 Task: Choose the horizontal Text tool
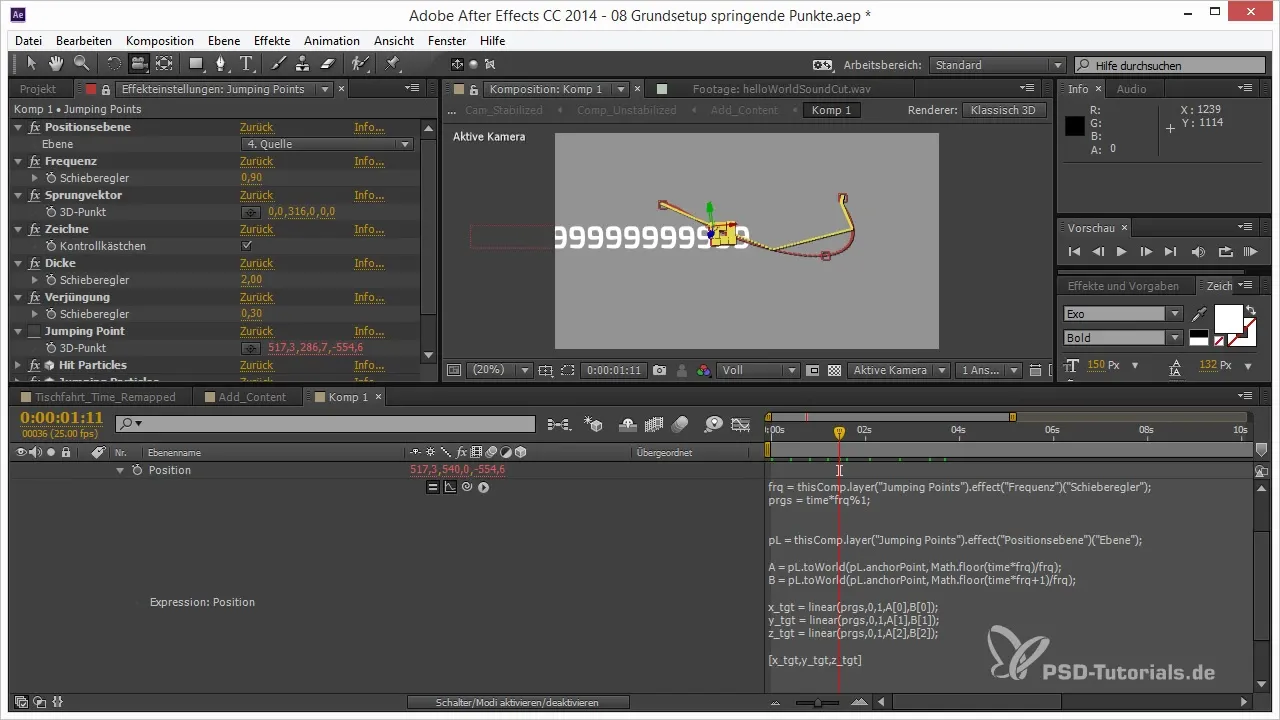[x=246, y=64]
